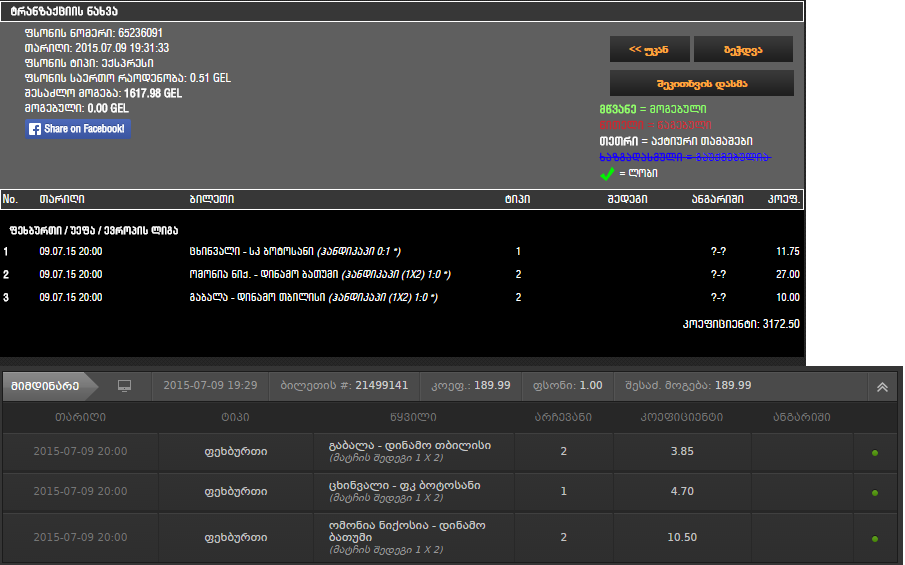Click 'ფეხბურთი / უეფა / ევროპის ლიგა' category heading
Image resolution: width=905 pixels, height=565 pixels.
coord(94,230)
